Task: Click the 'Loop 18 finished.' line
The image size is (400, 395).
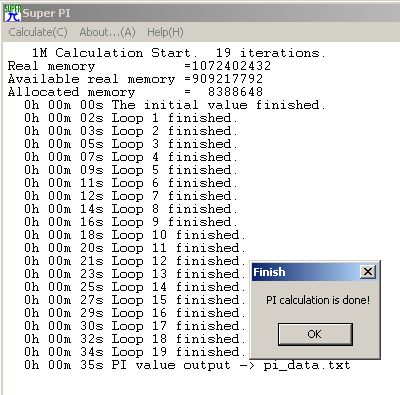Action: click(135, 339)
